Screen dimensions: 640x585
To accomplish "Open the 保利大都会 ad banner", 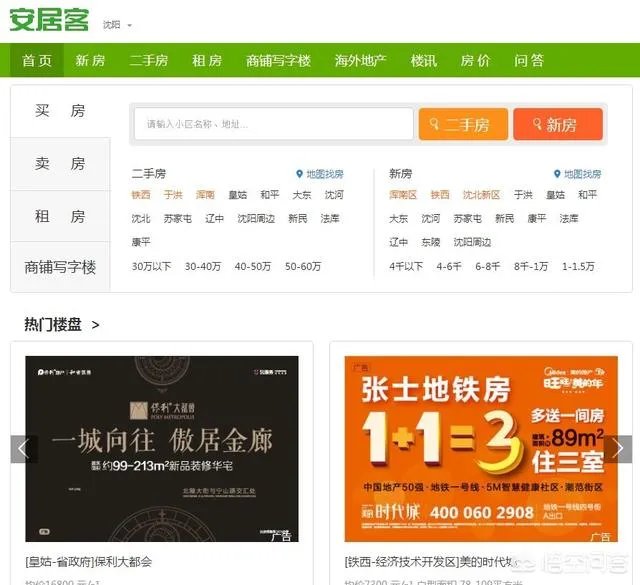I will click(162, 449).
